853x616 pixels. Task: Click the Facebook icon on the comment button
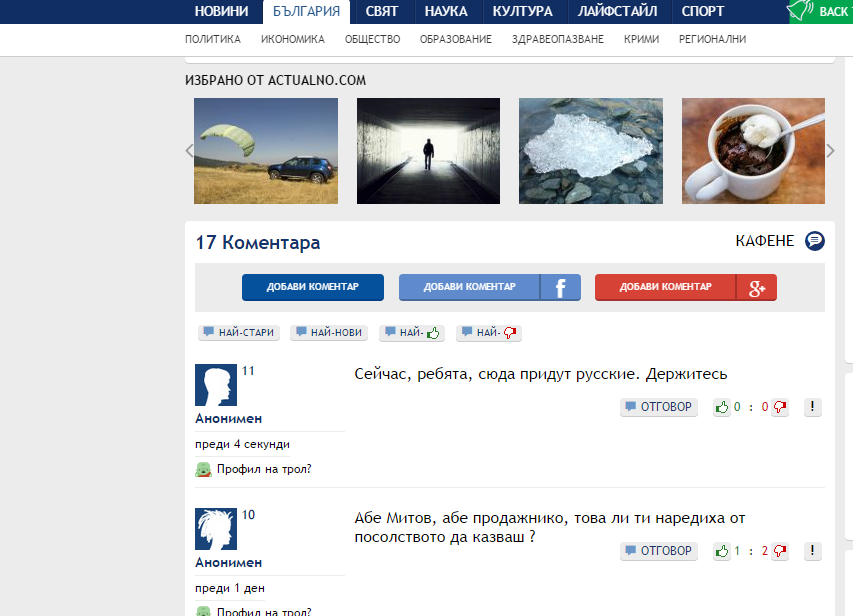(x=560, y=287)
